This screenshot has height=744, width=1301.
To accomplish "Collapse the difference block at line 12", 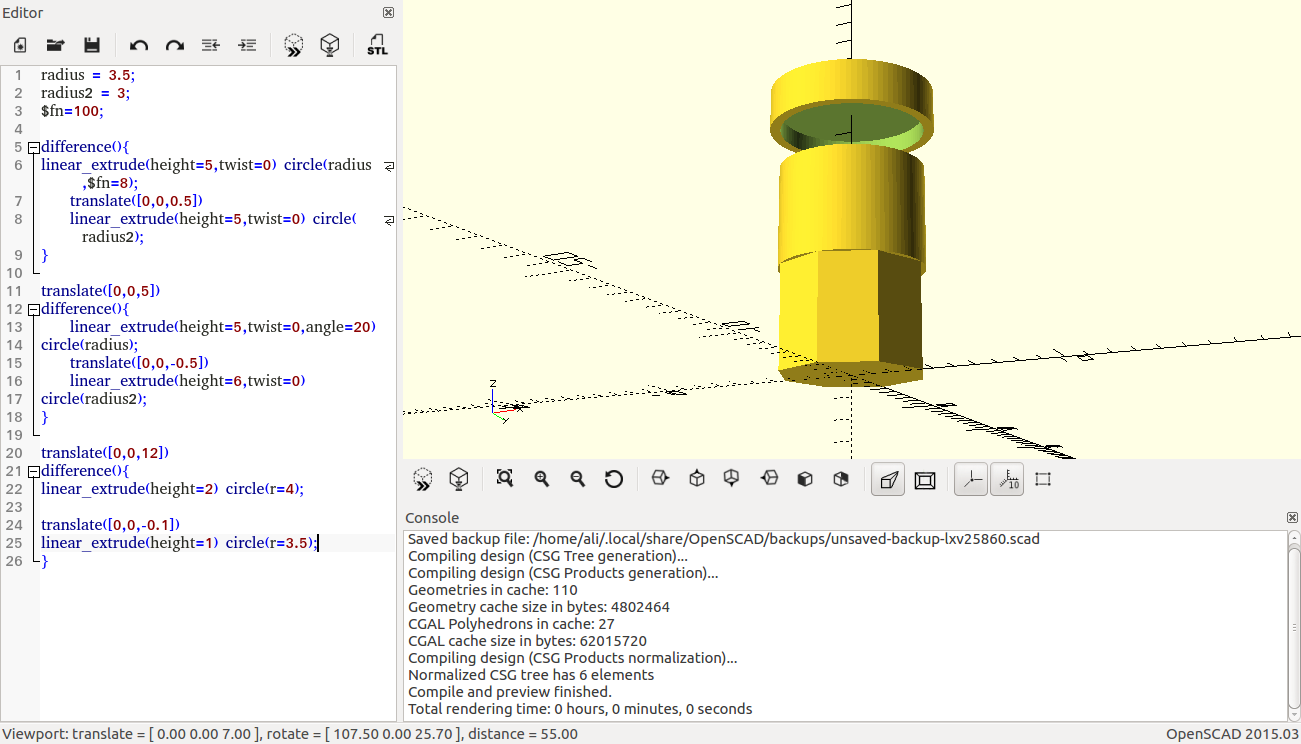I will coord(32,309).
